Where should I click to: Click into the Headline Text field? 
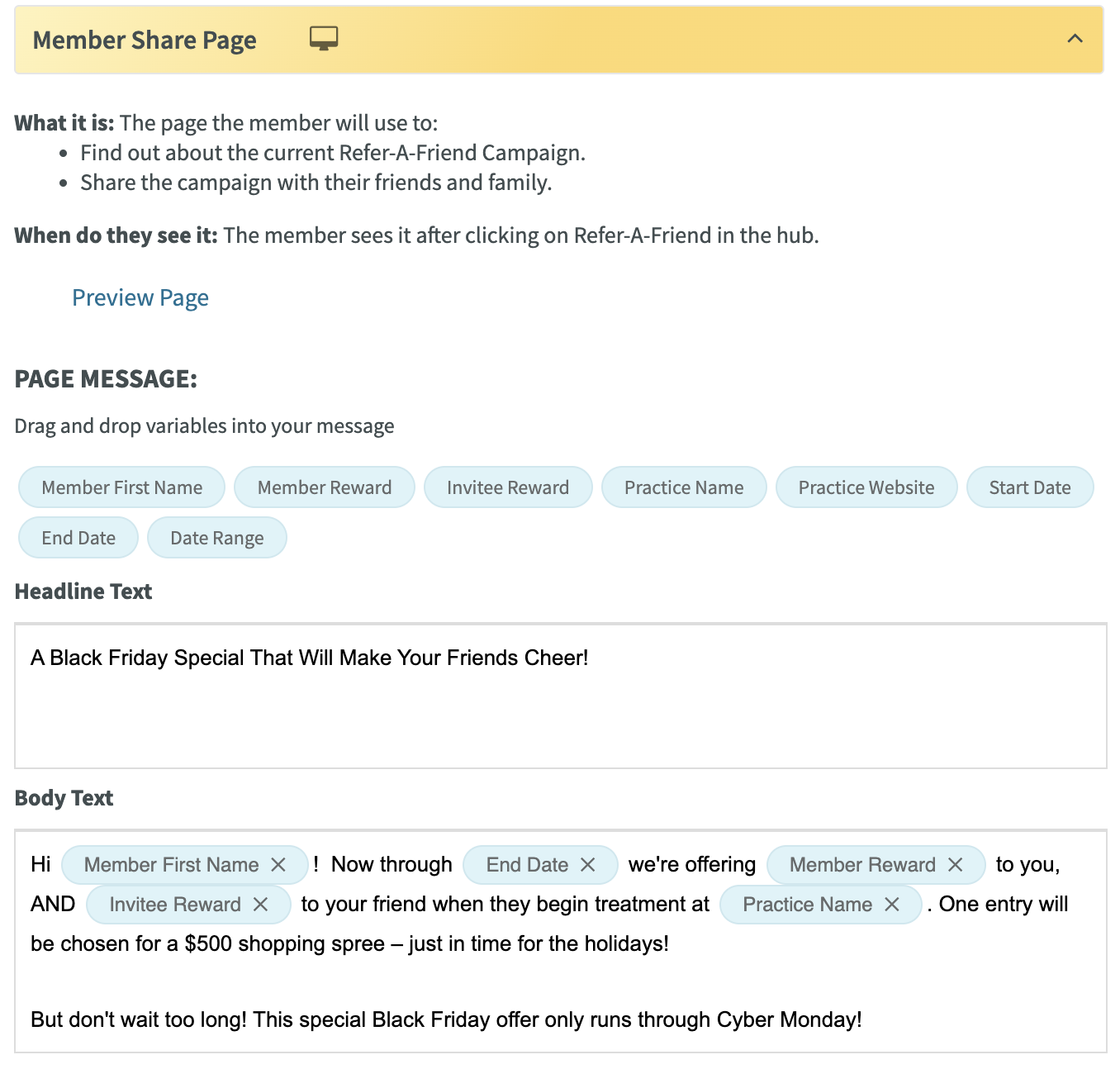(x=560, y=696)
